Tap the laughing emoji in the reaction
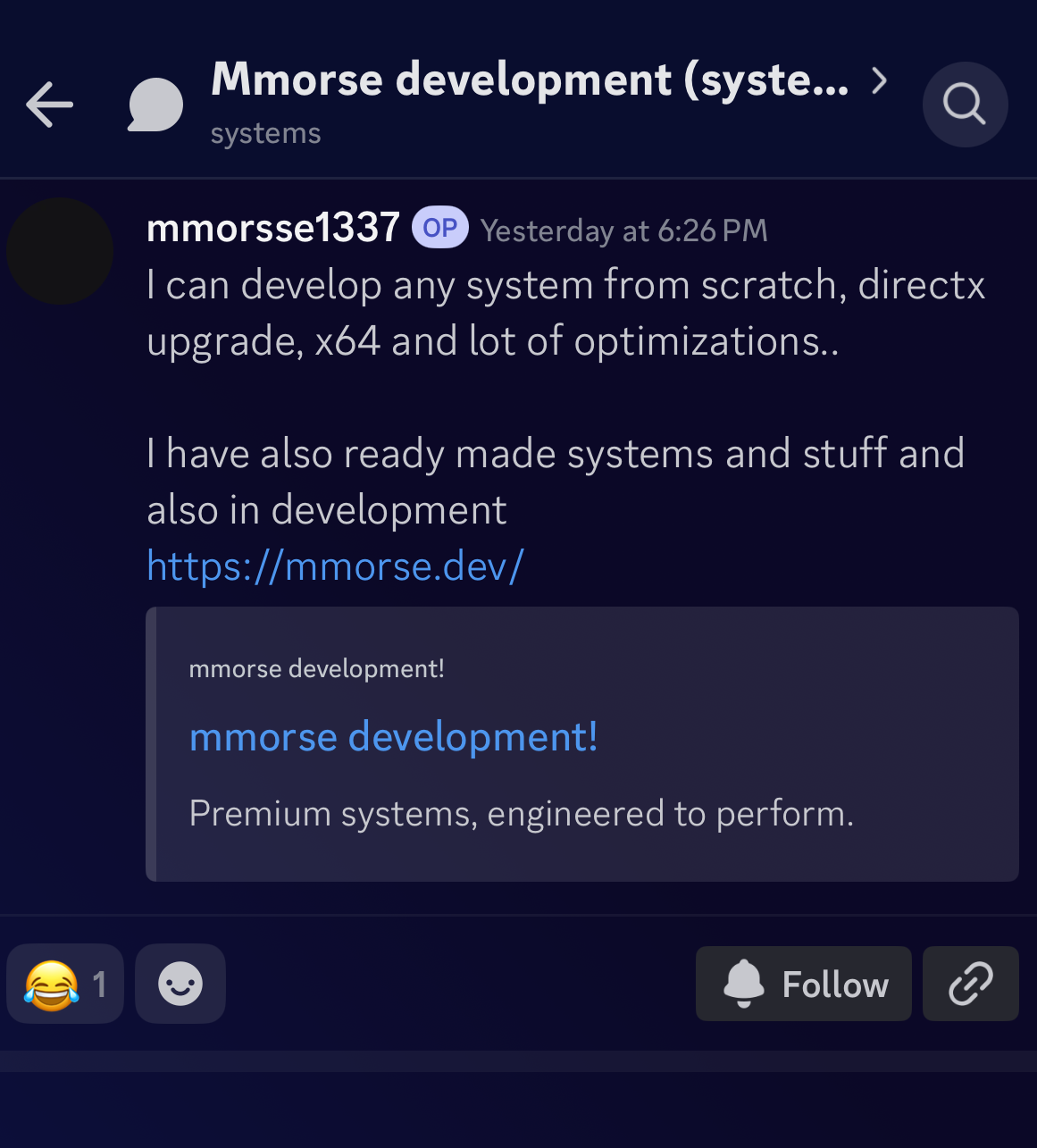 52,985
